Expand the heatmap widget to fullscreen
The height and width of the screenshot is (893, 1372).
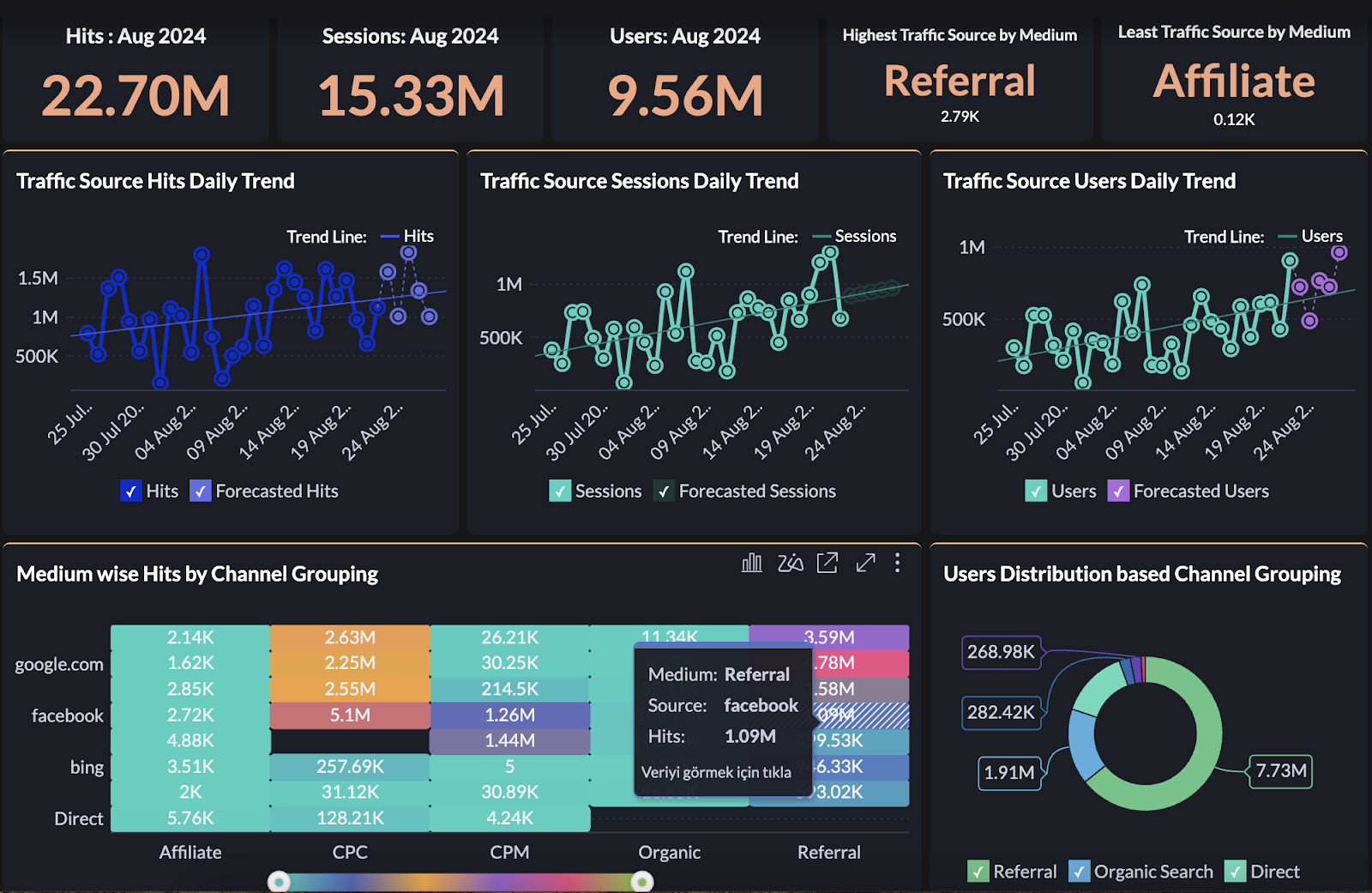[x=865, y=563]
